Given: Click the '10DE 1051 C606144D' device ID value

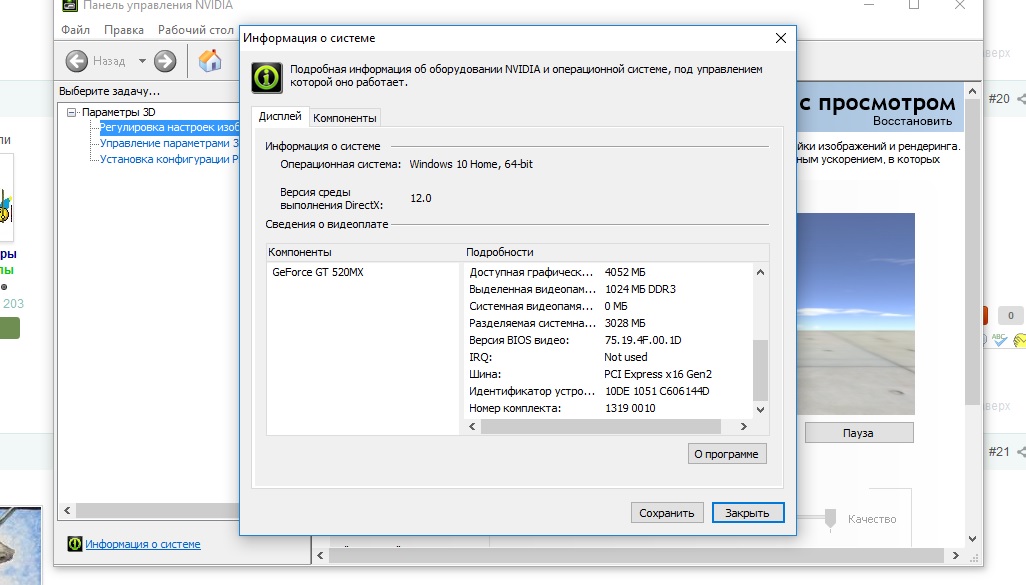Looking at the screenshot, I should point(657,391).
